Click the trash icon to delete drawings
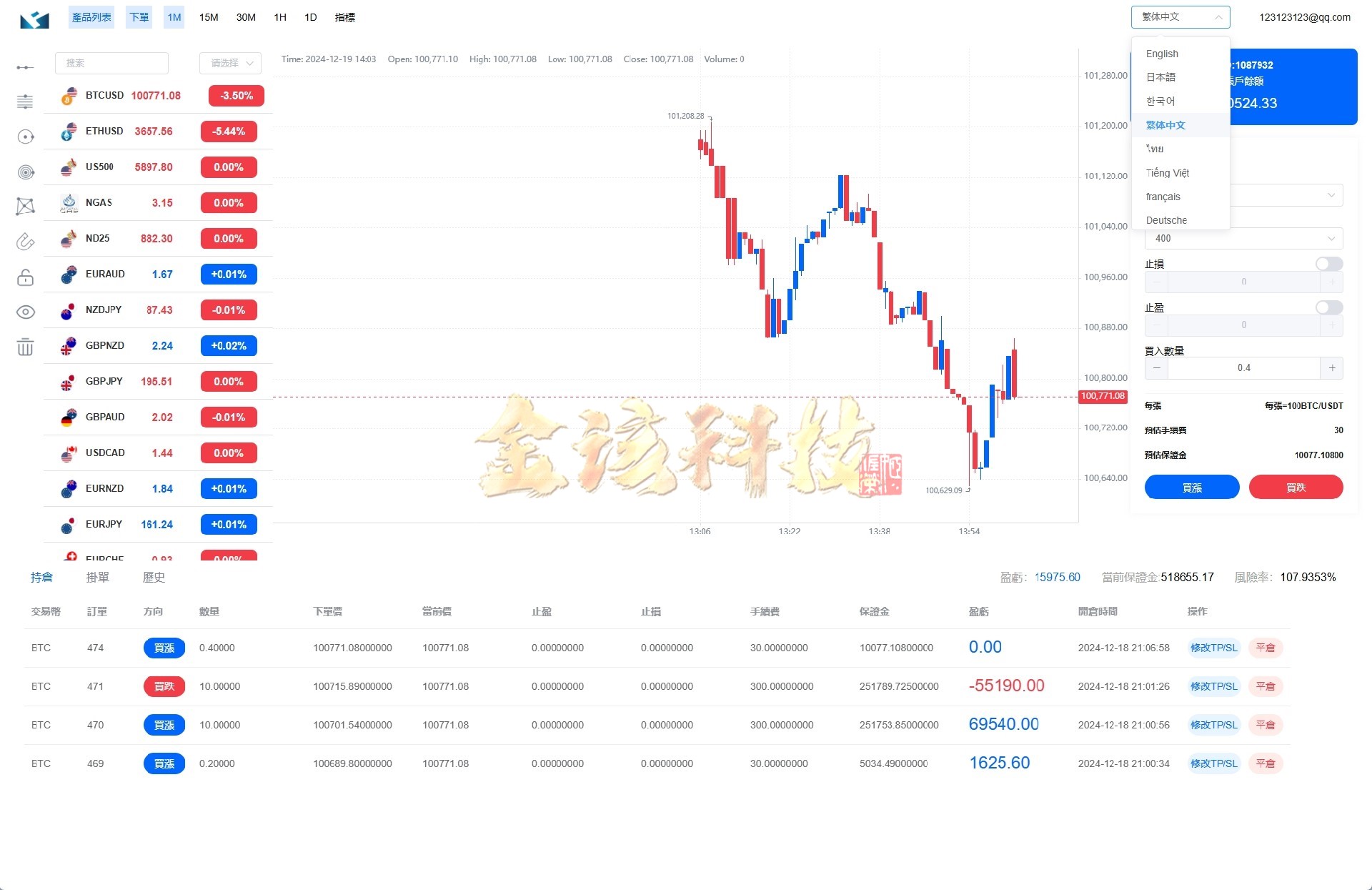 click(25, 347)
